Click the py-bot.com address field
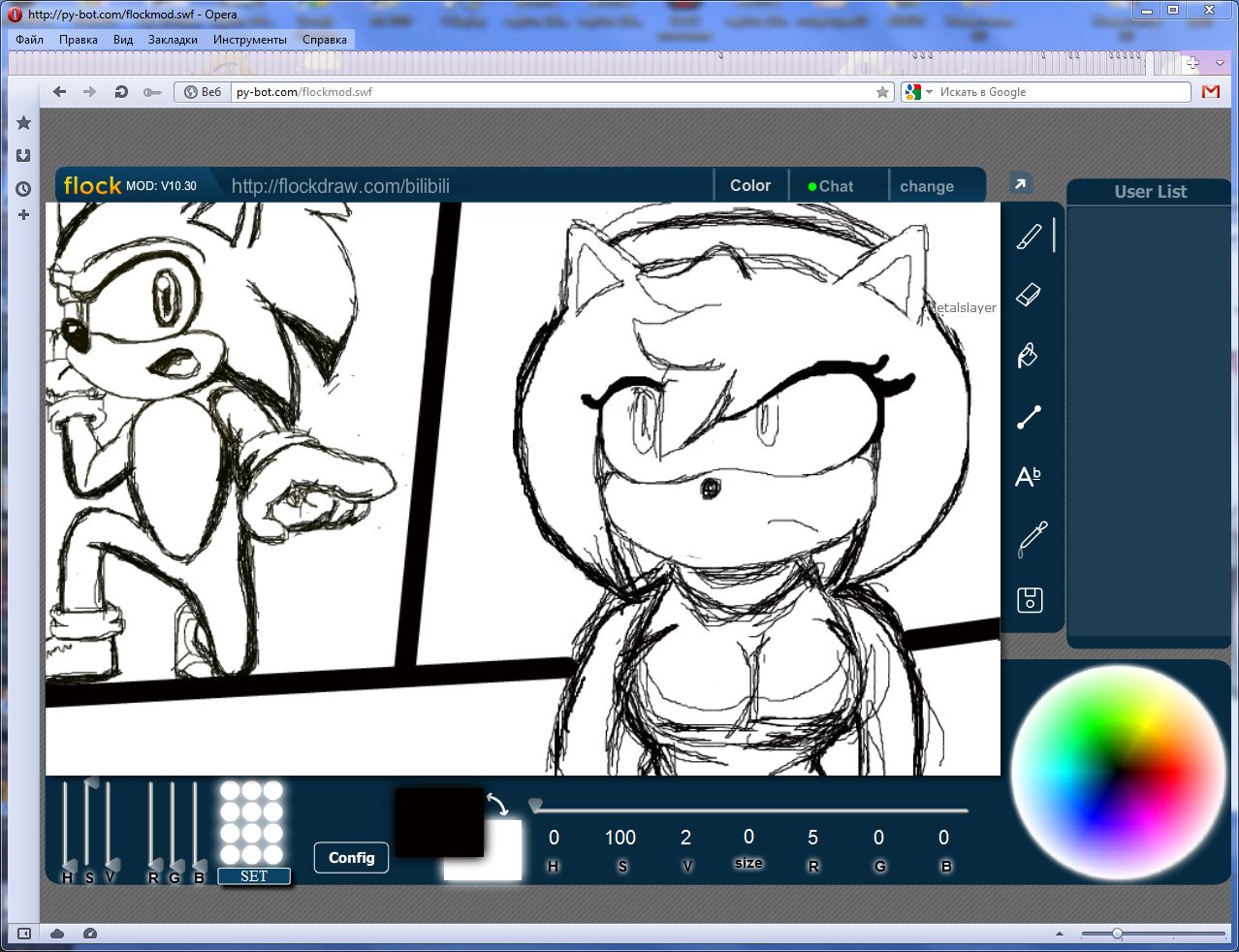The image size is (1239, 952). 553,92
